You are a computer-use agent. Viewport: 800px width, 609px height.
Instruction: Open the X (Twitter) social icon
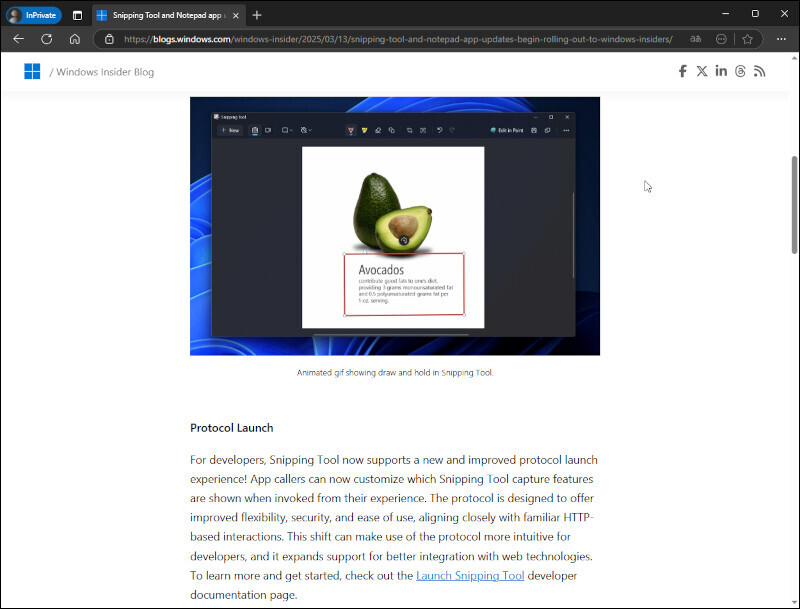pos(702,71)
